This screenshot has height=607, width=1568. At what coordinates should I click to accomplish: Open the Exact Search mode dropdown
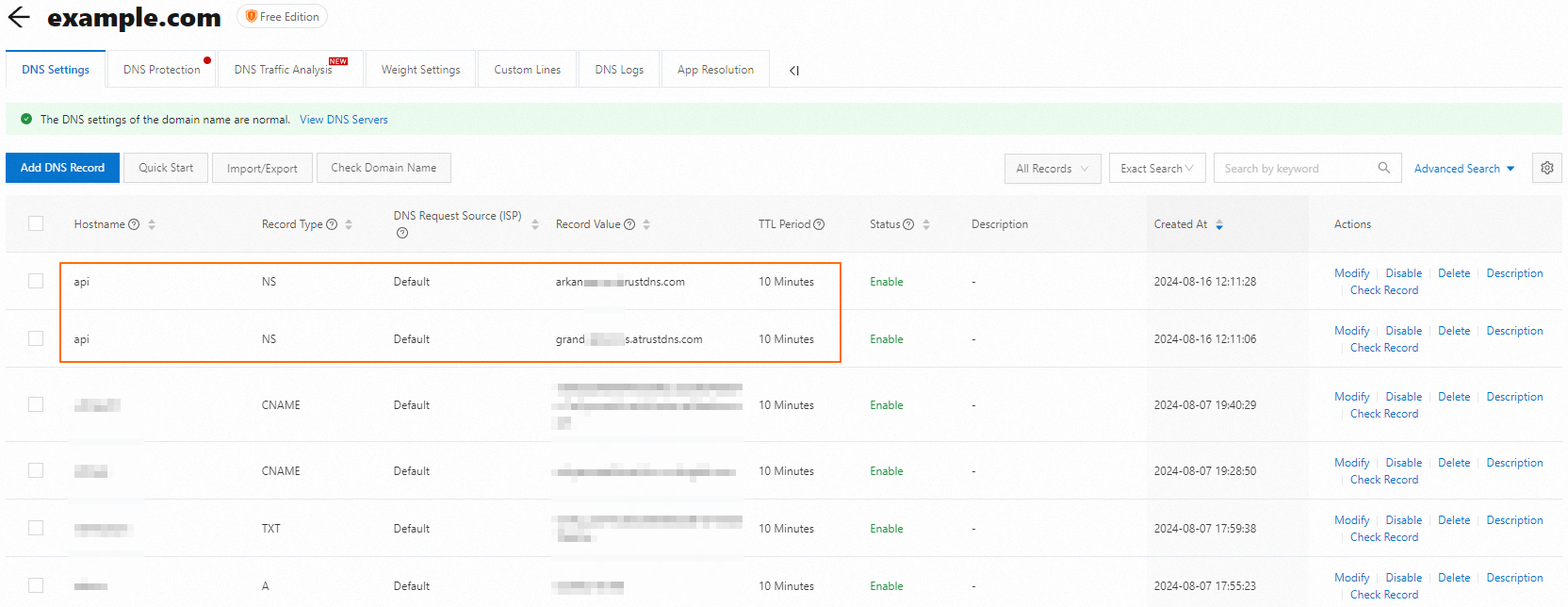[1157, 168]
